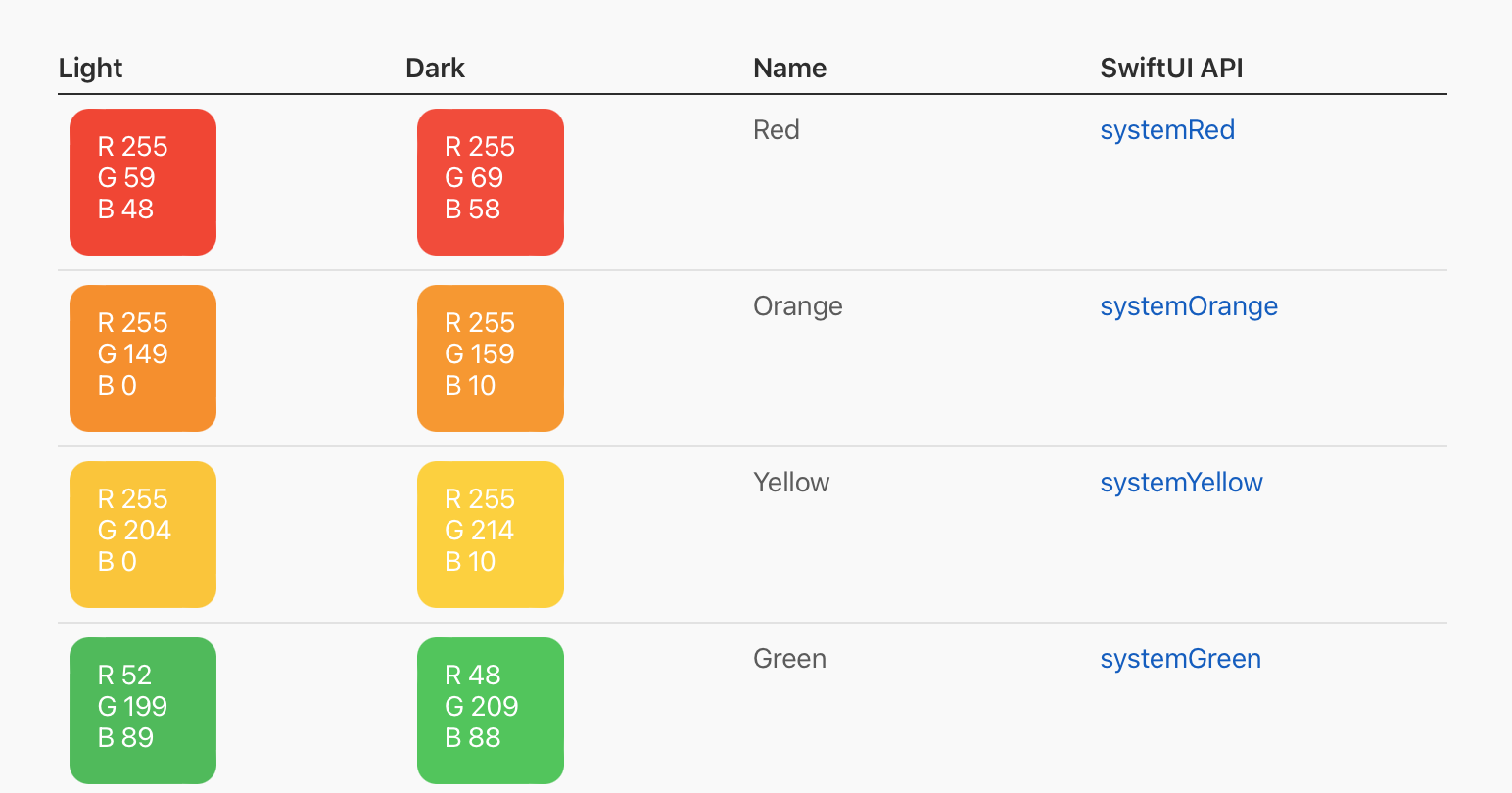Click the Light column header
1512x793 pixels.
pyautogui.click(x=90, y=69)
